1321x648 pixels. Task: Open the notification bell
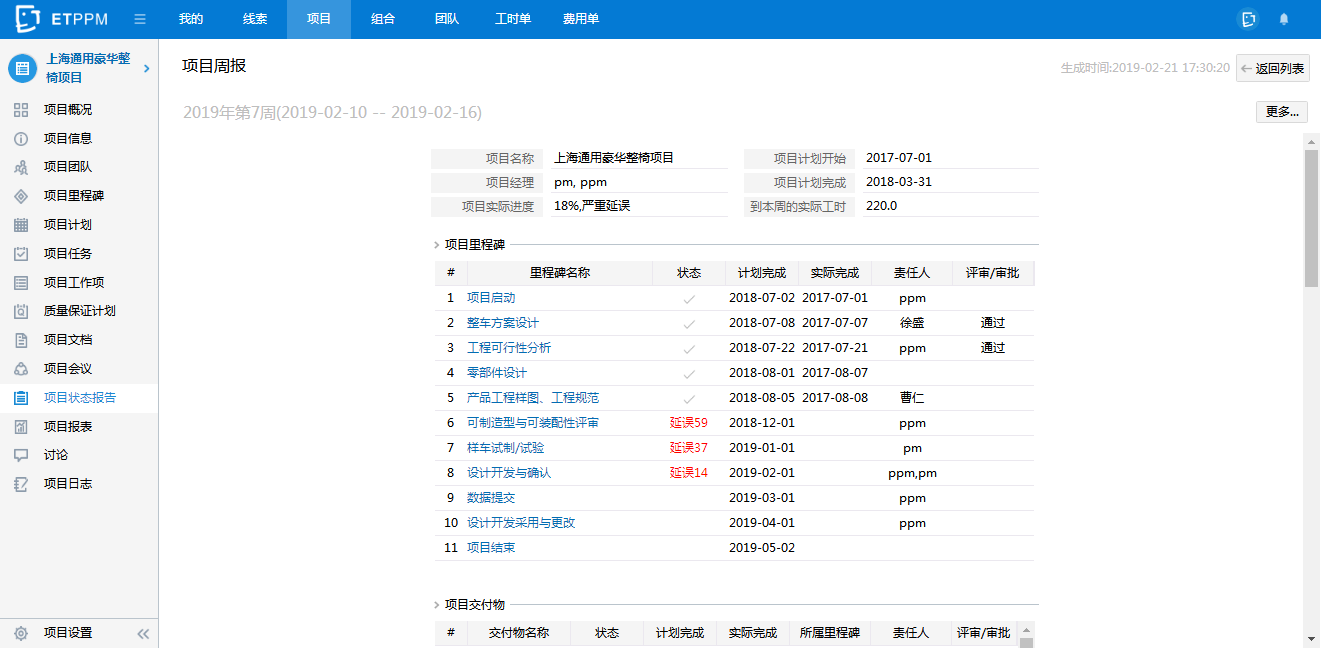1284,19
